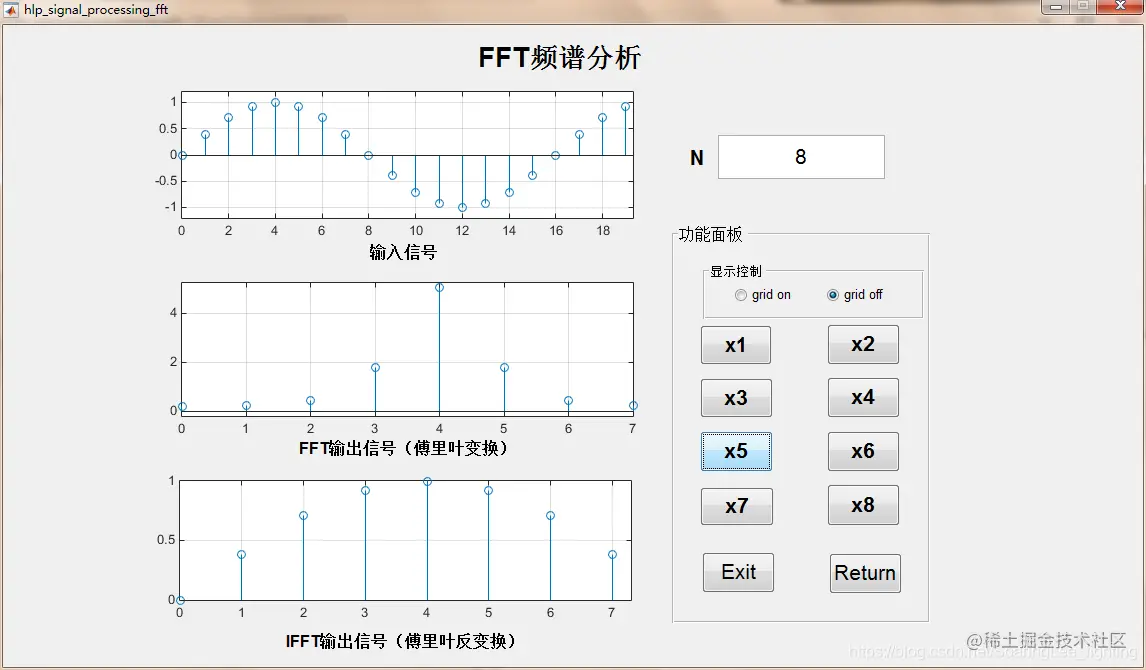Click the Return button
Image resolution: width=1146 pixels, height=670 pixels.
click(x=865, y=573)
